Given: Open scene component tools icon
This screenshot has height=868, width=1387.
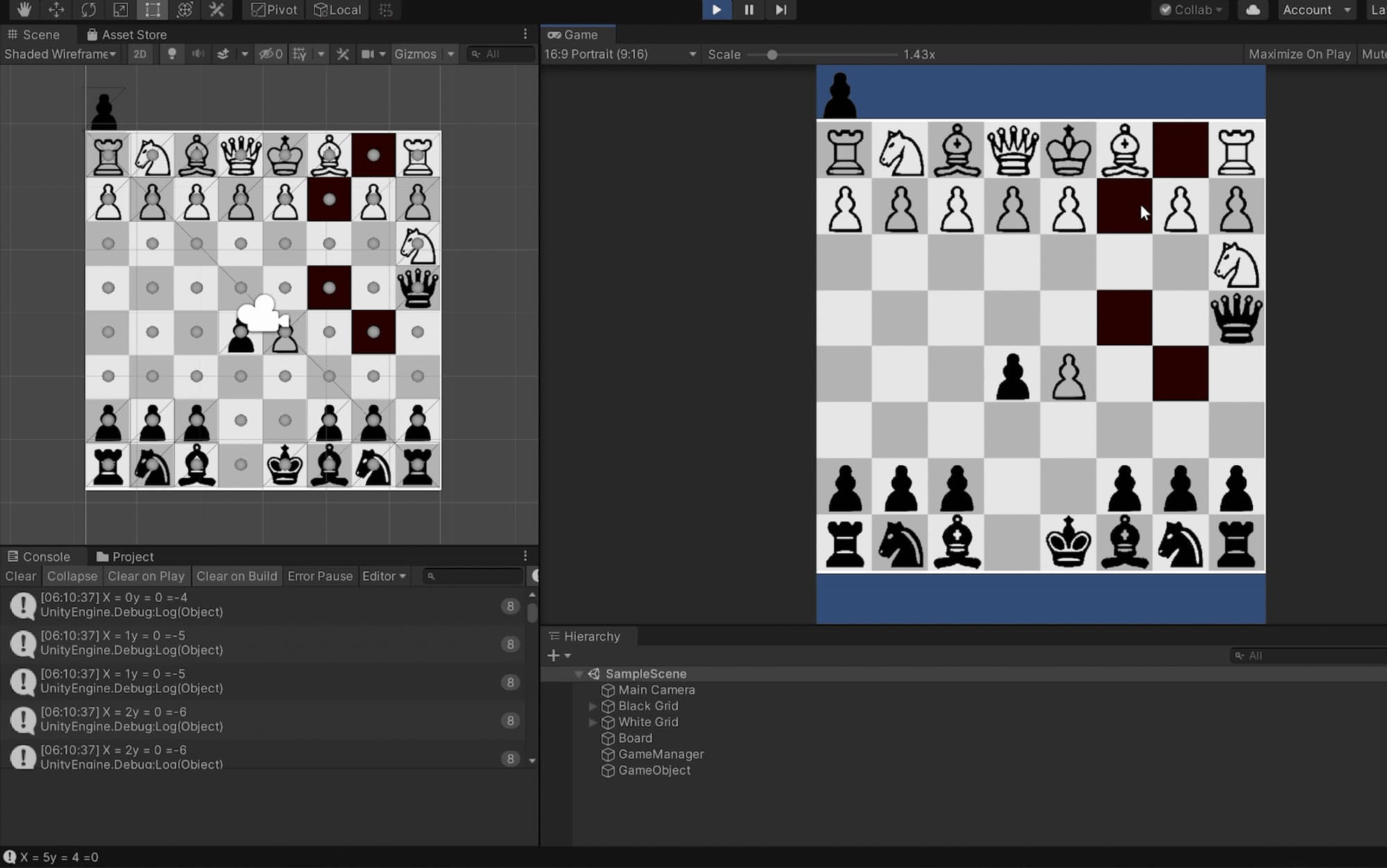Looking at the screenshot, I should (343, 54).
